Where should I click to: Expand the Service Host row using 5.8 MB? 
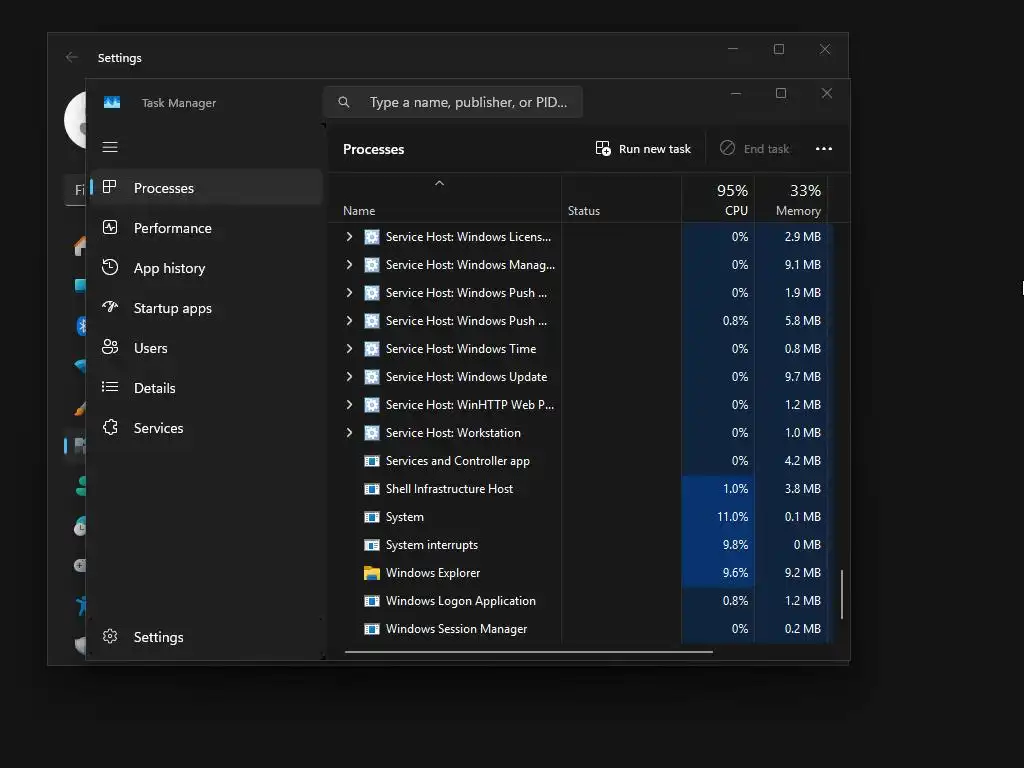tap(349, 321)
